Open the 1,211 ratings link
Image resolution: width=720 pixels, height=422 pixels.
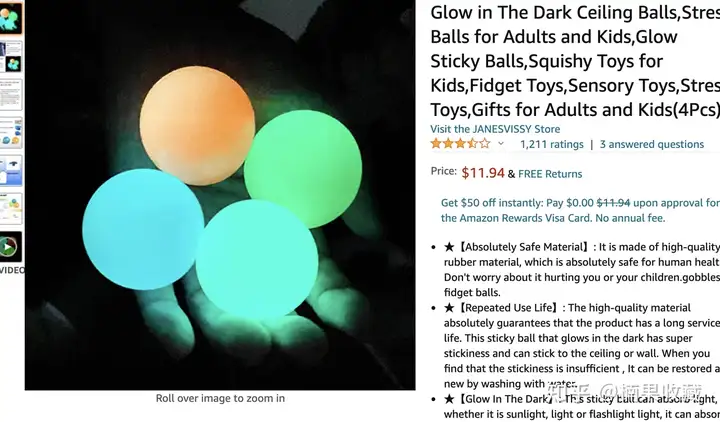coord(551,144)
